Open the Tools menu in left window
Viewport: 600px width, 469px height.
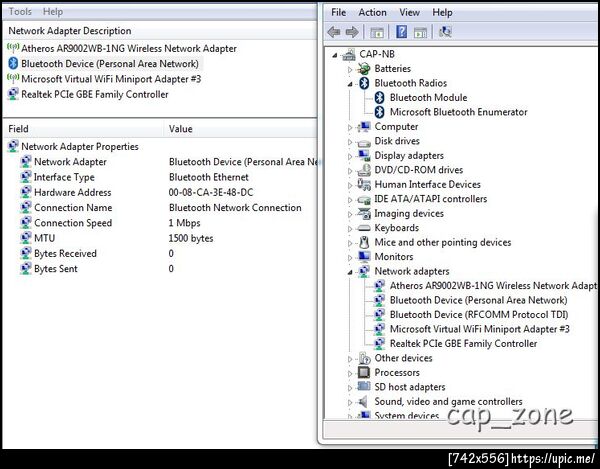coord(20,11)
